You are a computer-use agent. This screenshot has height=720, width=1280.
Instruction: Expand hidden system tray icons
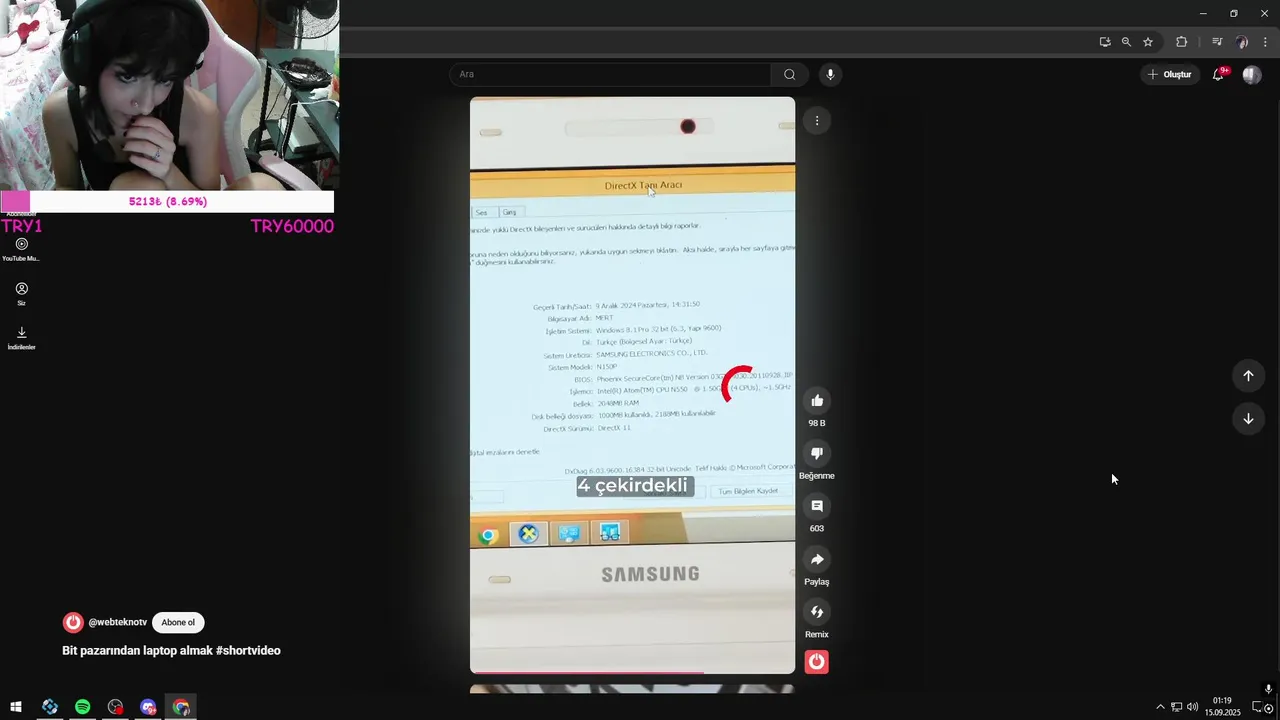1160,707
